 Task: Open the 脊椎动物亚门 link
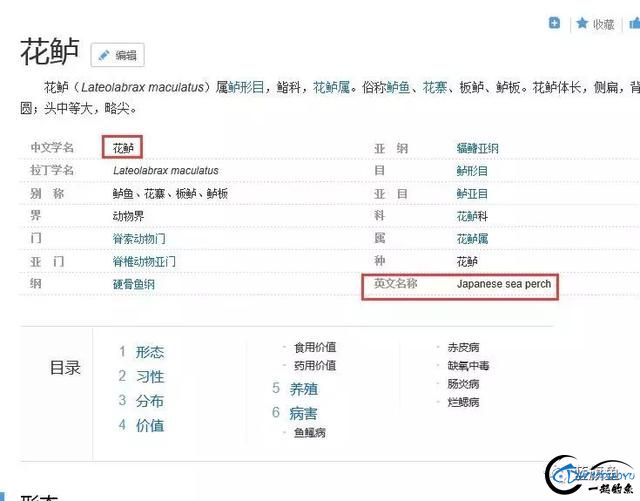144,261
